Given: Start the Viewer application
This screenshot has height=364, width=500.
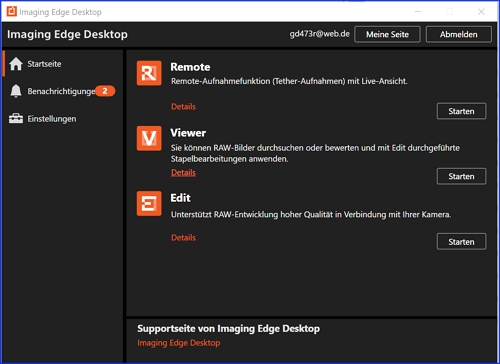Looking at the screenshot, I should point(461,176).
